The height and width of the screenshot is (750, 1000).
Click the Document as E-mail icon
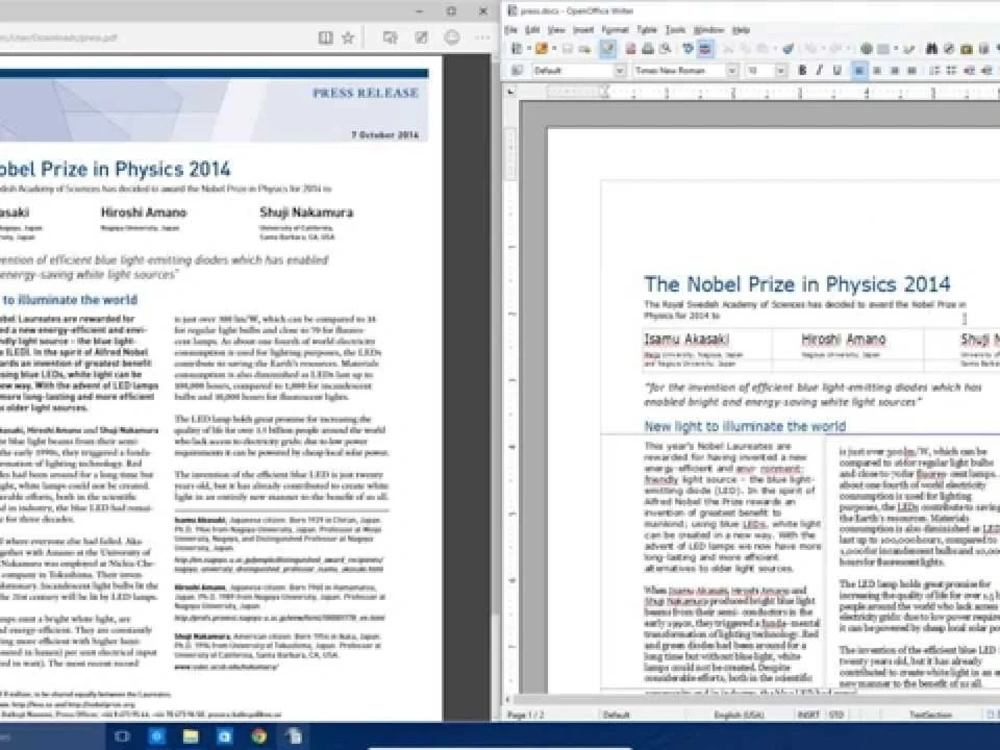tap(584, 49)
